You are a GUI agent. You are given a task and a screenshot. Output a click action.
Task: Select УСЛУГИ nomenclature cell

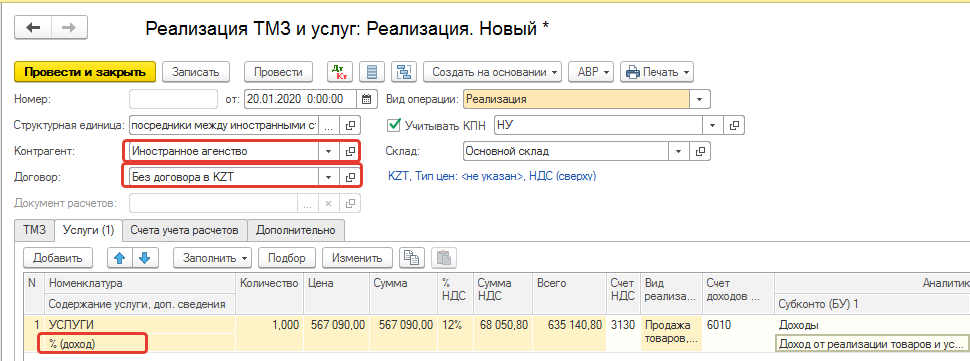[x=140, y=325]
